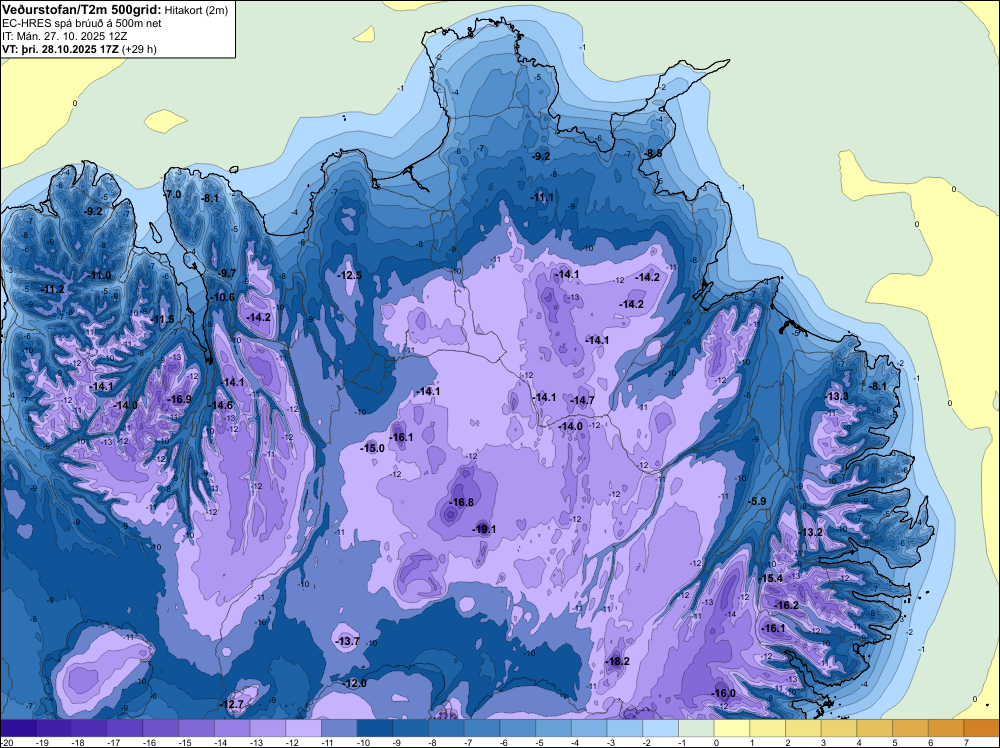Click the -19.1 temperature label on the map
The height and width of the screenshot is (748, 1000).
[x=483, y=529]
